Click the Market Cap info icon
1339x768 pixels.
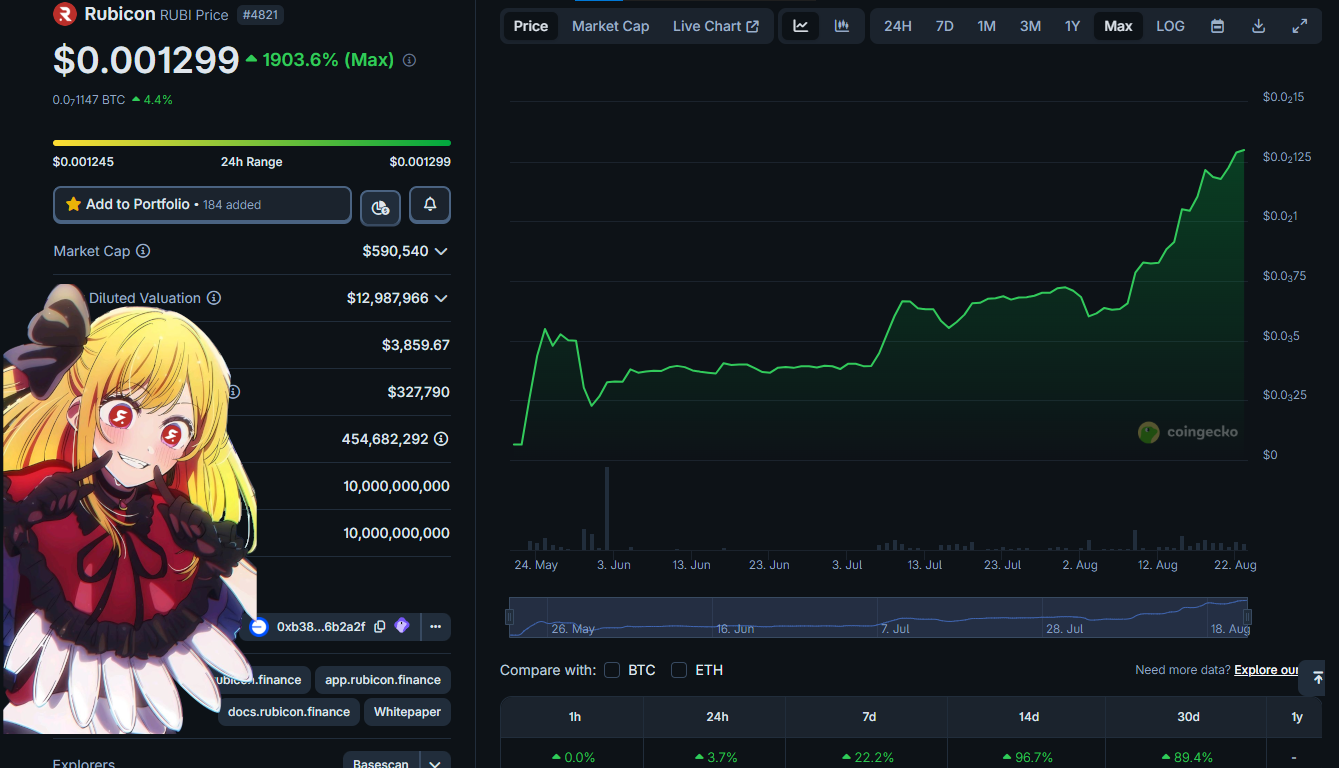143,251
